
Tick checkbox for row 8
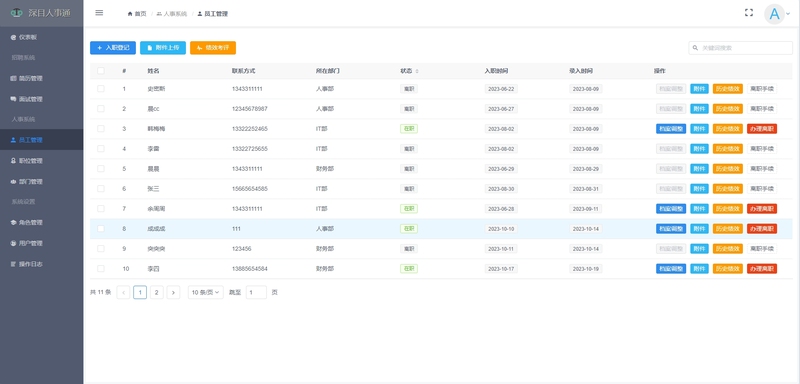coord(101,228)
